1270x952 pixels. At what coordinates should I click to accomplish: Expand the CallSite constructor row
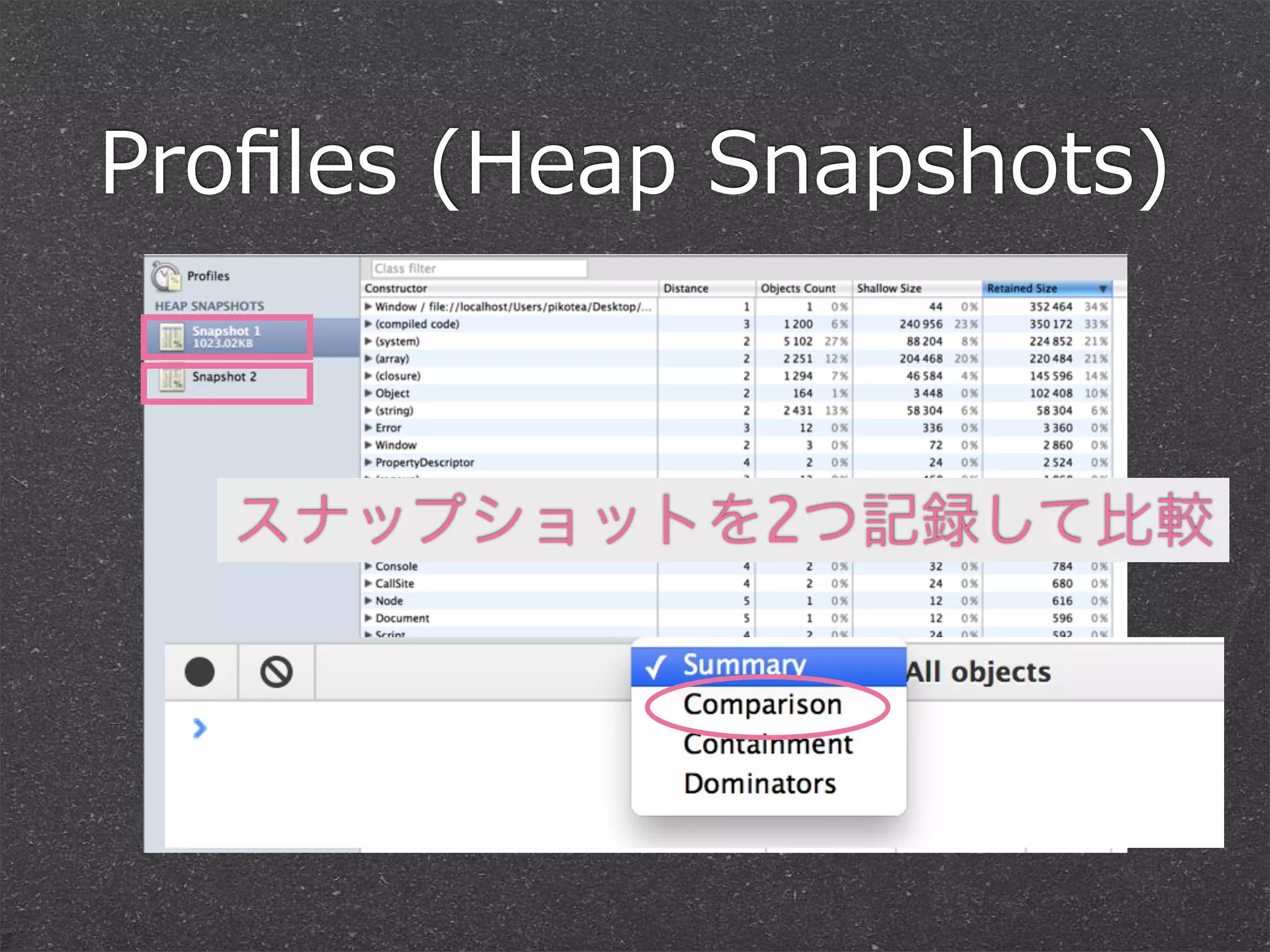(368, 584)
